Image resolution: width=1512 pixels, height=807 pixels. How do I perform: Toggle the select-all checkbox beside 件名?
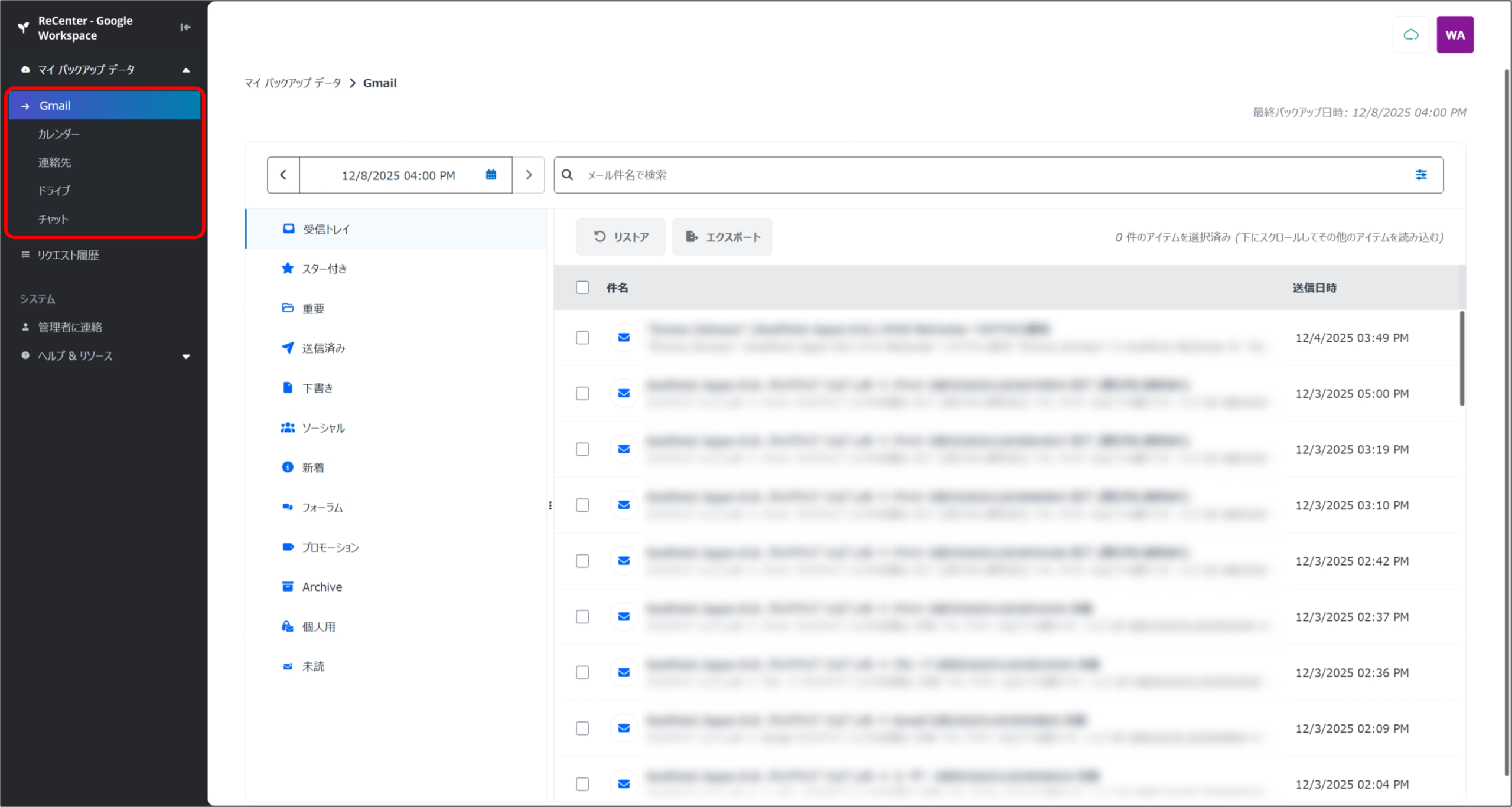[x=582, y=287]
